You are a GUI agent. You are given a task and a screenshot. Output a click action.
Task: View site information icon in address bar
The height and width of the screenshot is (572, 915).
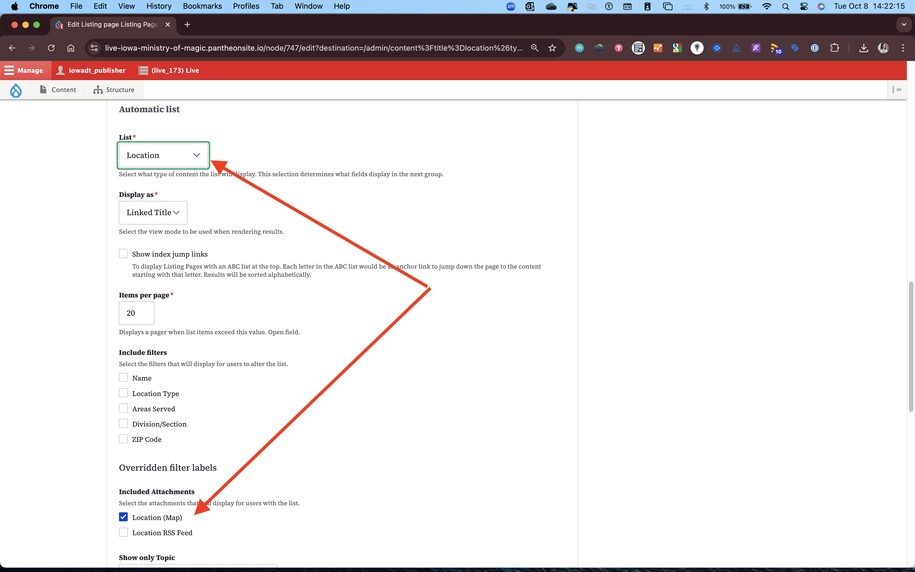coord(94,48)
